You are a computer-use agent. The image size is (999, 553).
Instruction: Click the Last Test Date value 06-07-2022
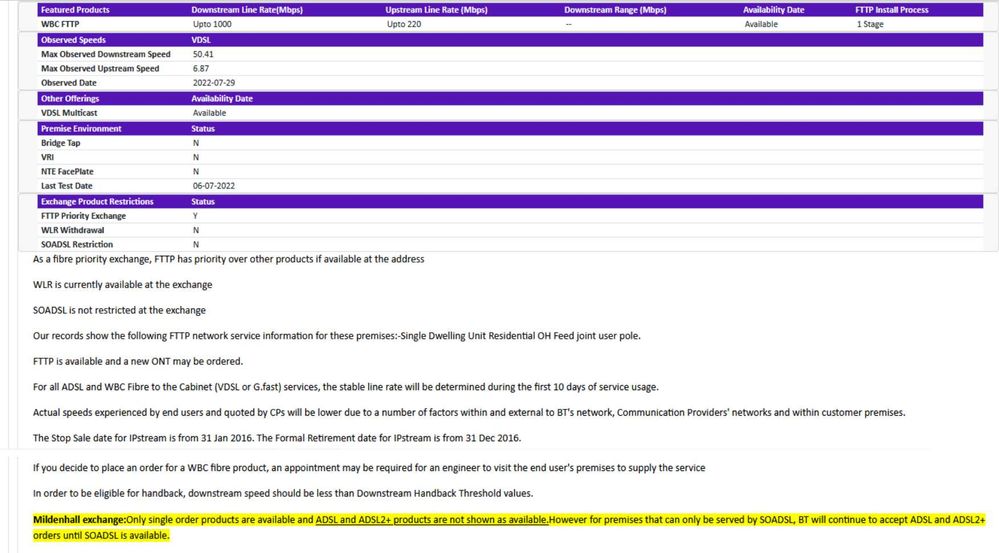(214, 186)
